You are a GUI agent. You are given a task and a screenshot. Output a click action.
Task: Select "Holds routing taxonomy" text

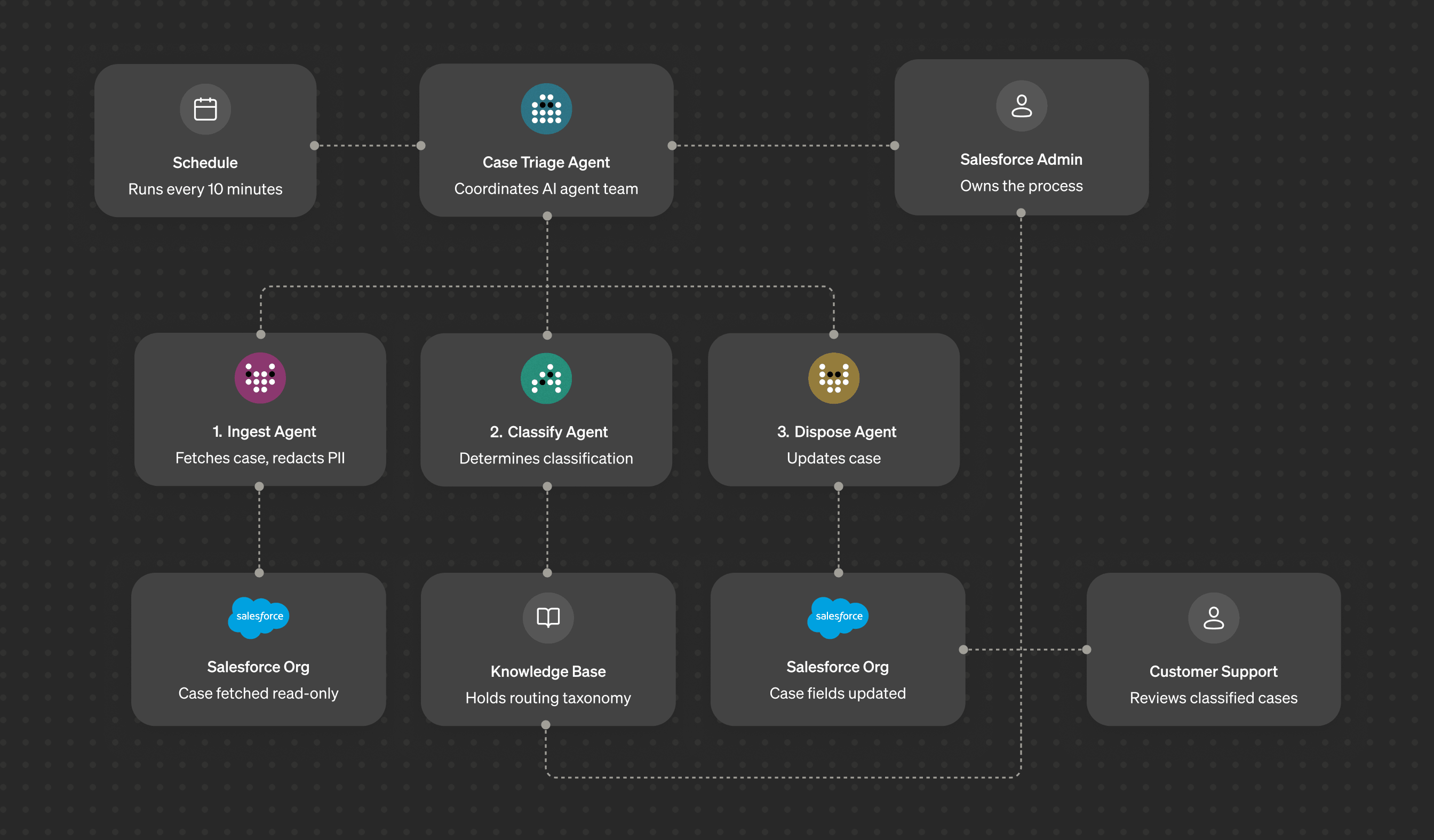(x=548, y=698)
